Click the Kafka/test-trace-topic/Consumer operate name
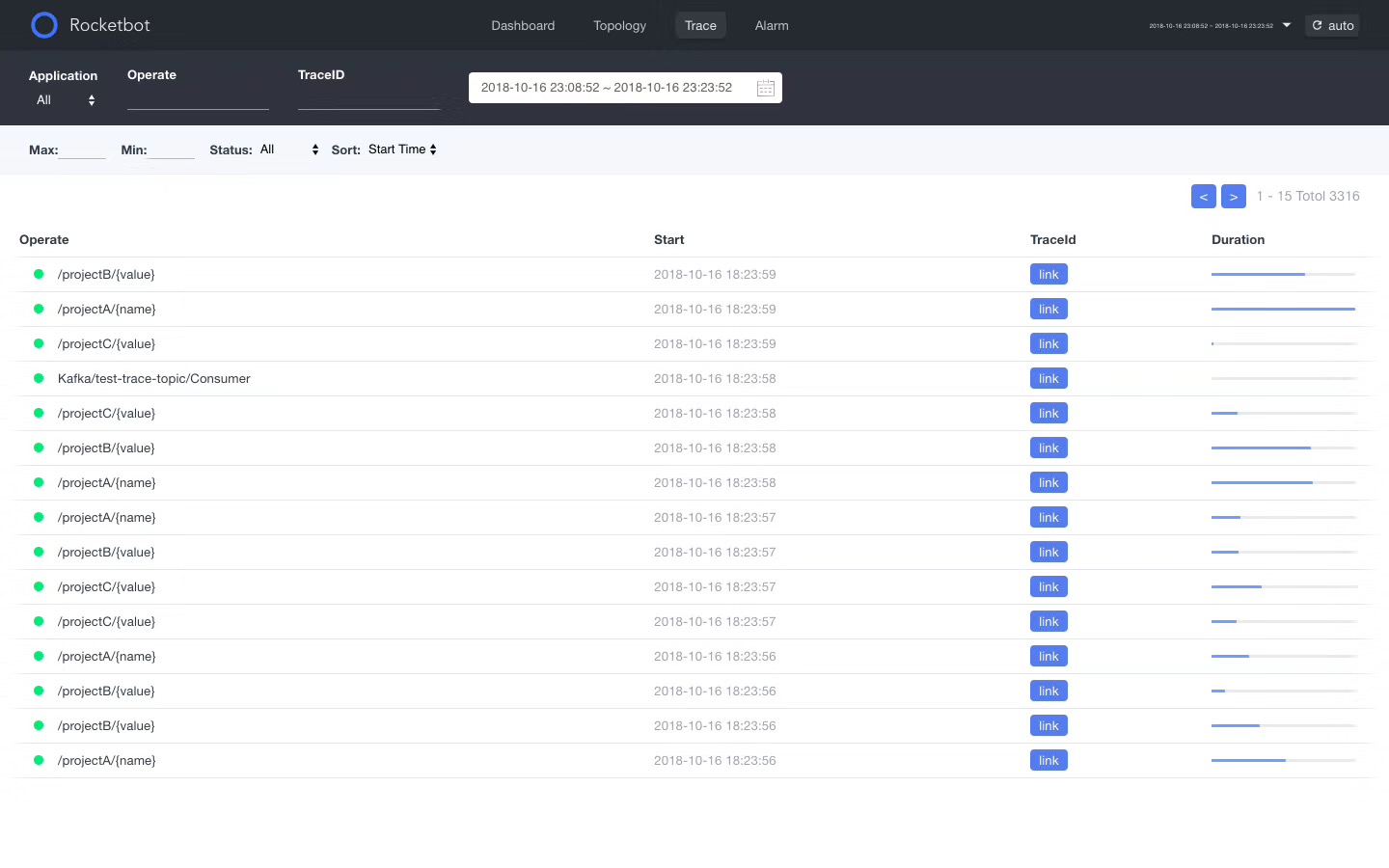The height and width of the screenshot is (868, 1389). coord(154,379)
